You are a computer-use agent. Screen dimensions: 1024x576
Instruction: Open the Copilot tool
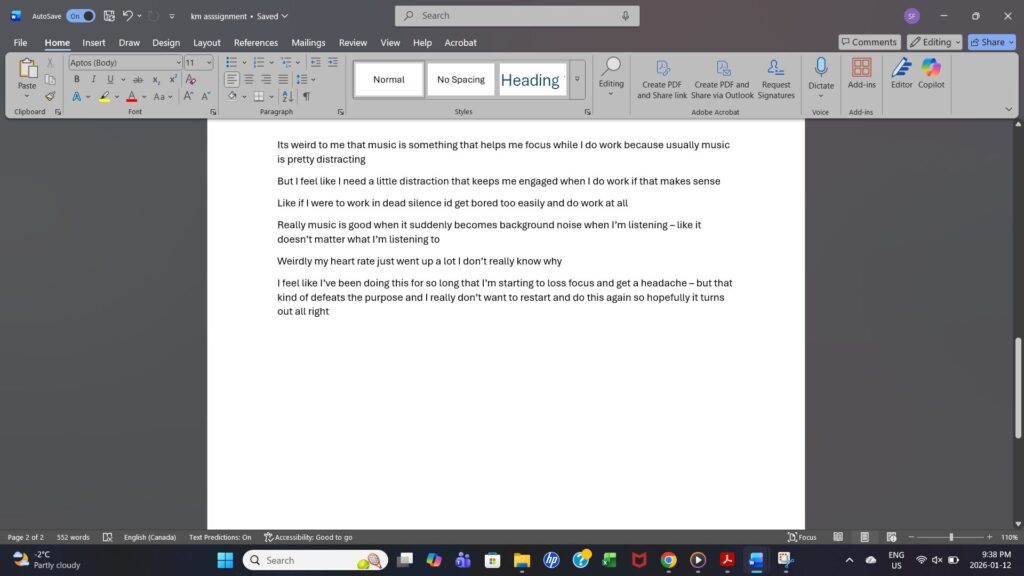coord(931,72)
